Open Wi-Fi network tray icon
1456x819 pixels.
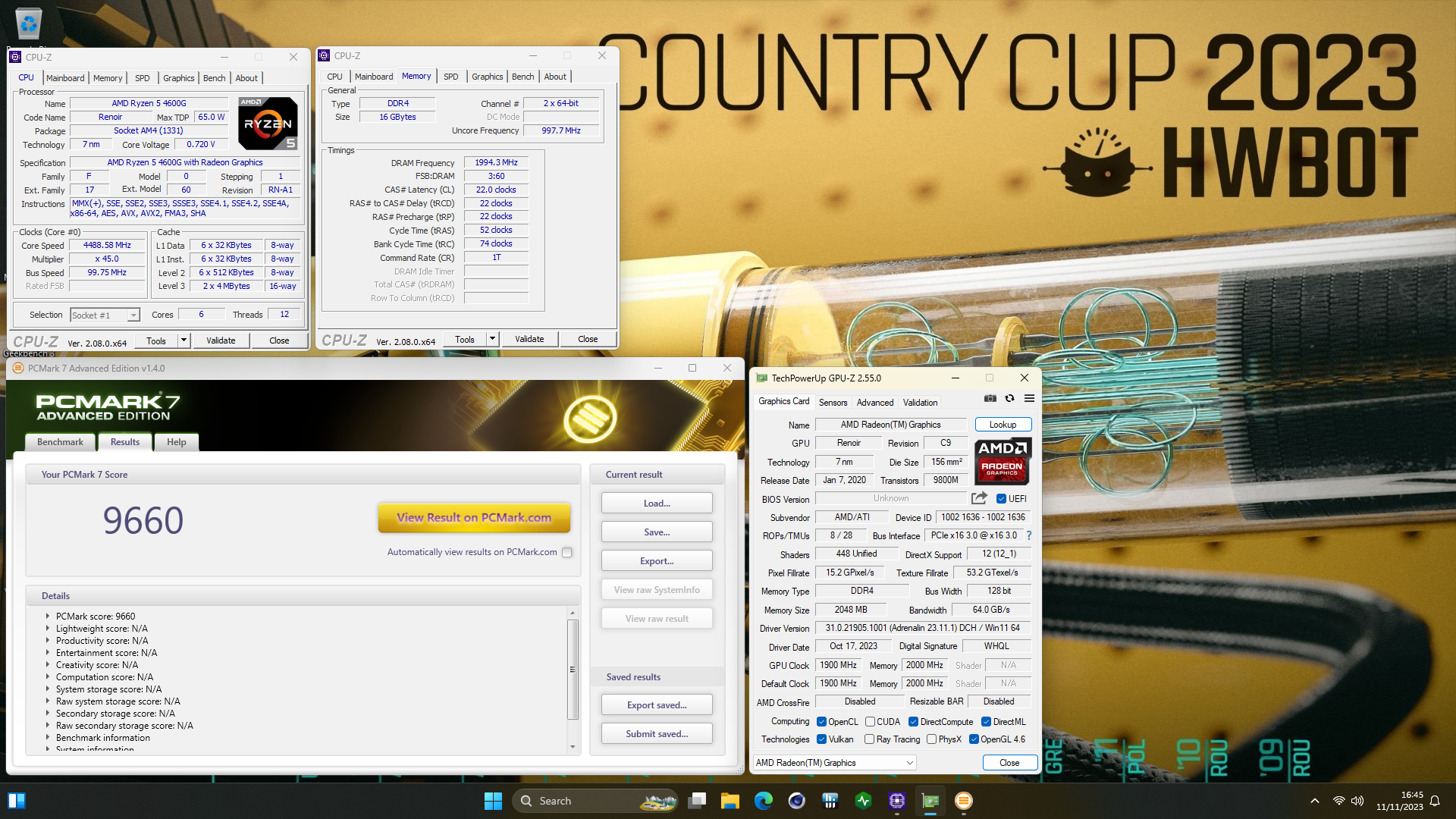coord(1339,801)
